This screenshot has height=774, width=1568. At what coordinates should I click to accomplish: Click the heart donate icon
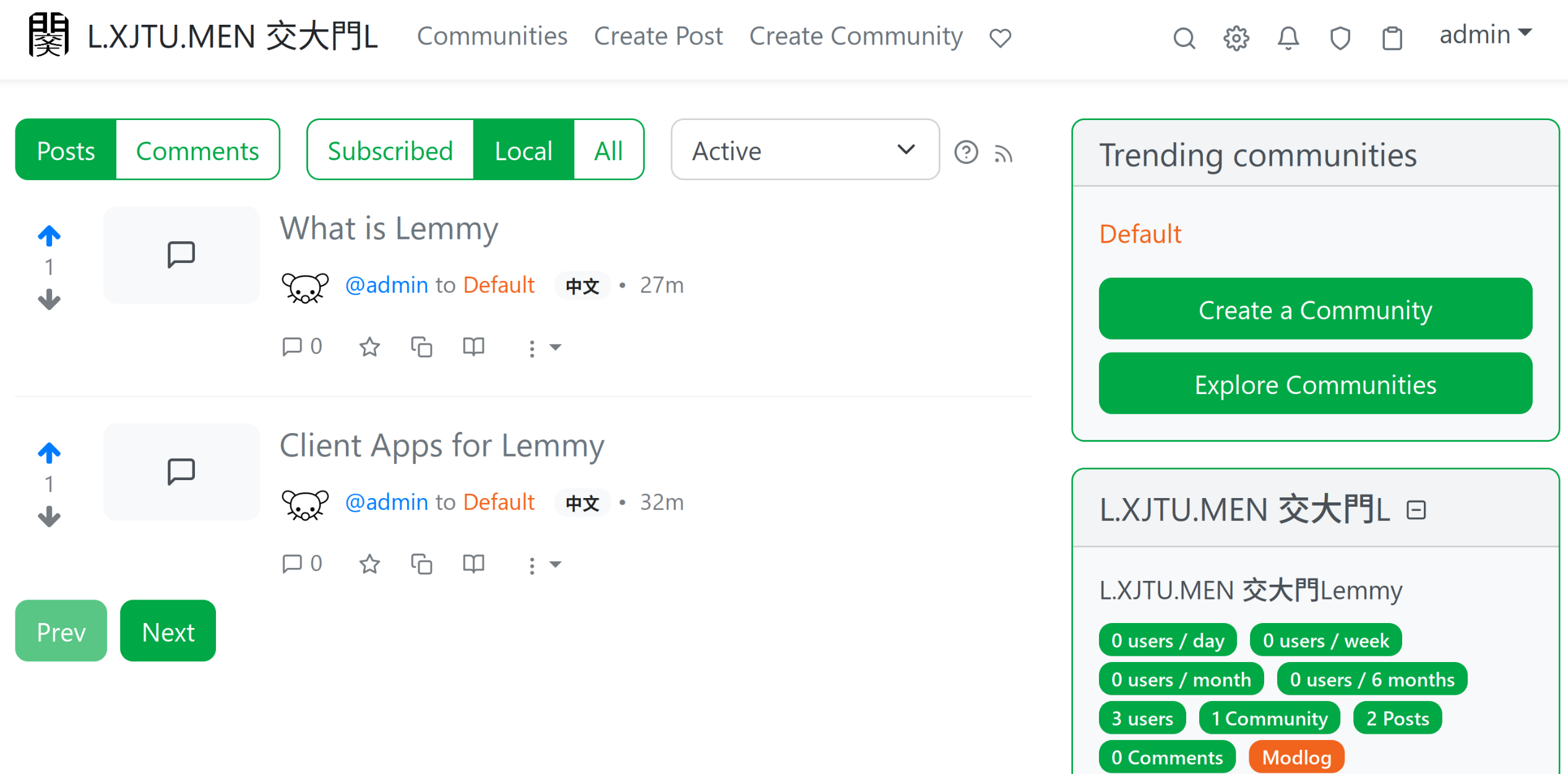[1000, 38]
